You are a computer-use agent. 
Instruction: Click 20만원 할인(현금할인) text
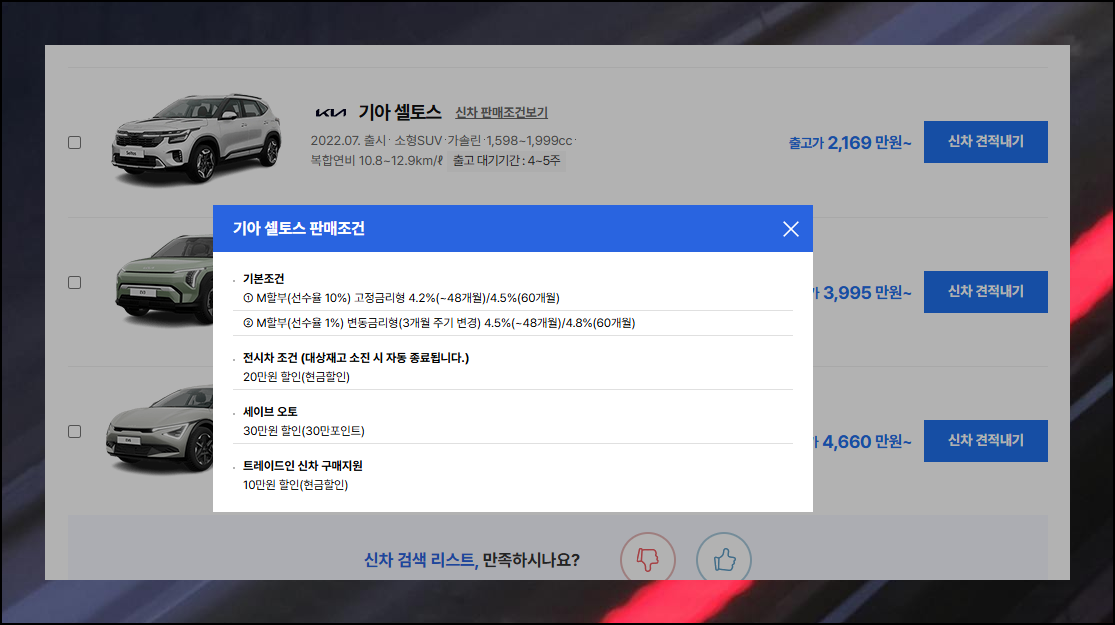click(x=297, y=377)
